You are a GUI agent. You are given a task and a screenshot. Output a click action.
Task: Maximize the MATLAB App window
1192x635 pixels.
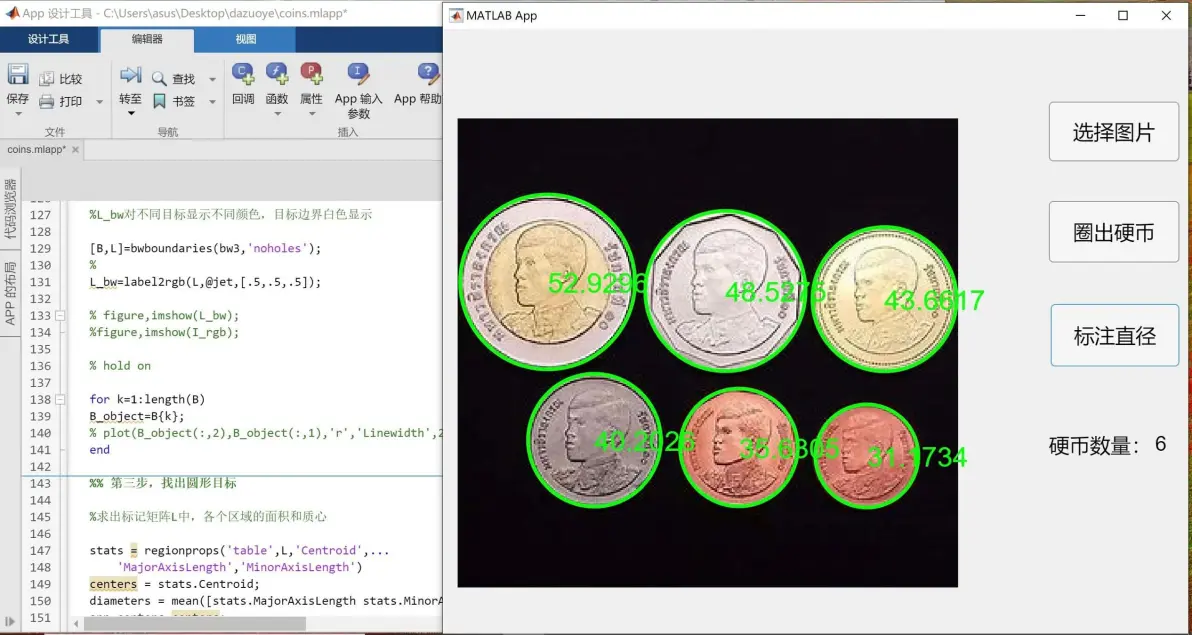[1123, 15]
